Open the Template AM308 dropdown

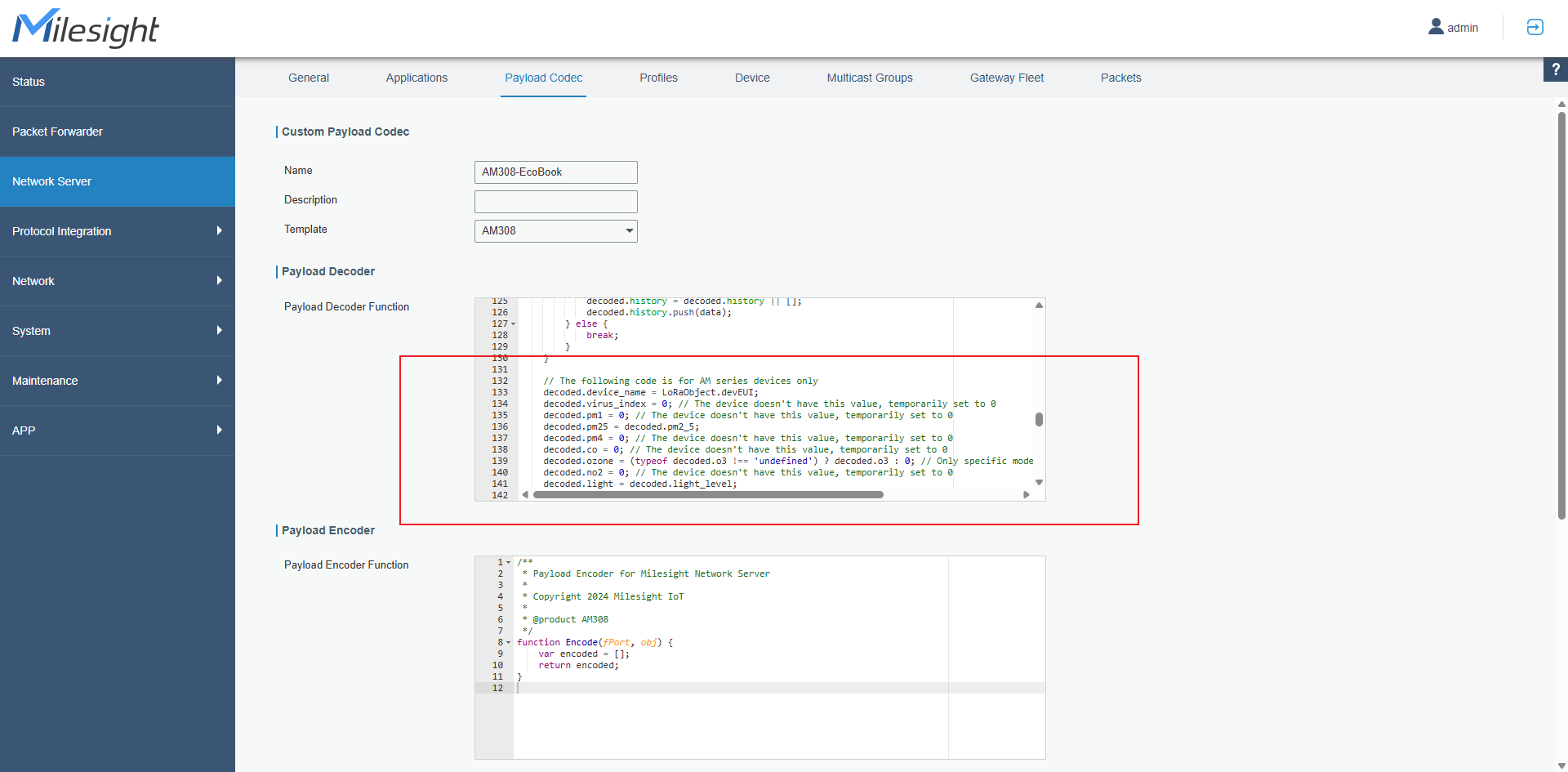(555, 231)
